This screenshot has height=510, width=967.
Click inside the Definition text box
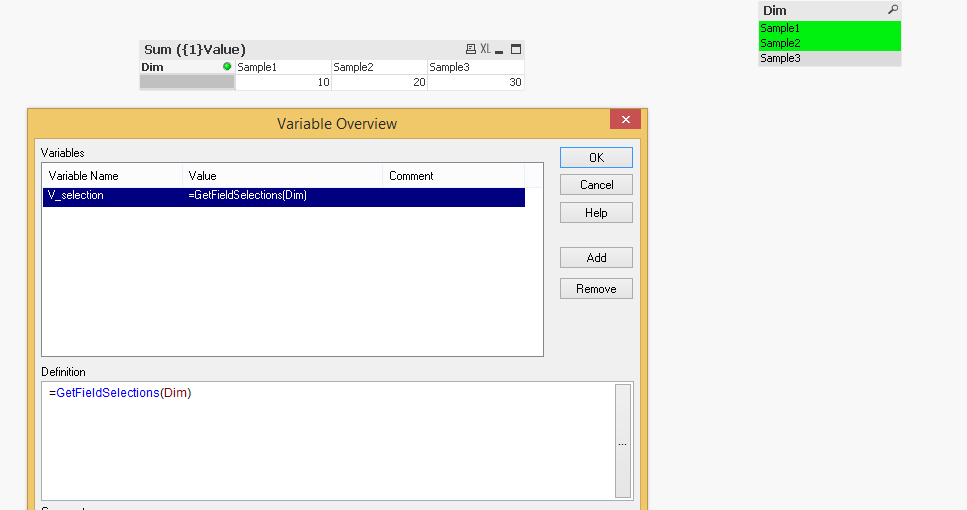click(x=328, y=441)
